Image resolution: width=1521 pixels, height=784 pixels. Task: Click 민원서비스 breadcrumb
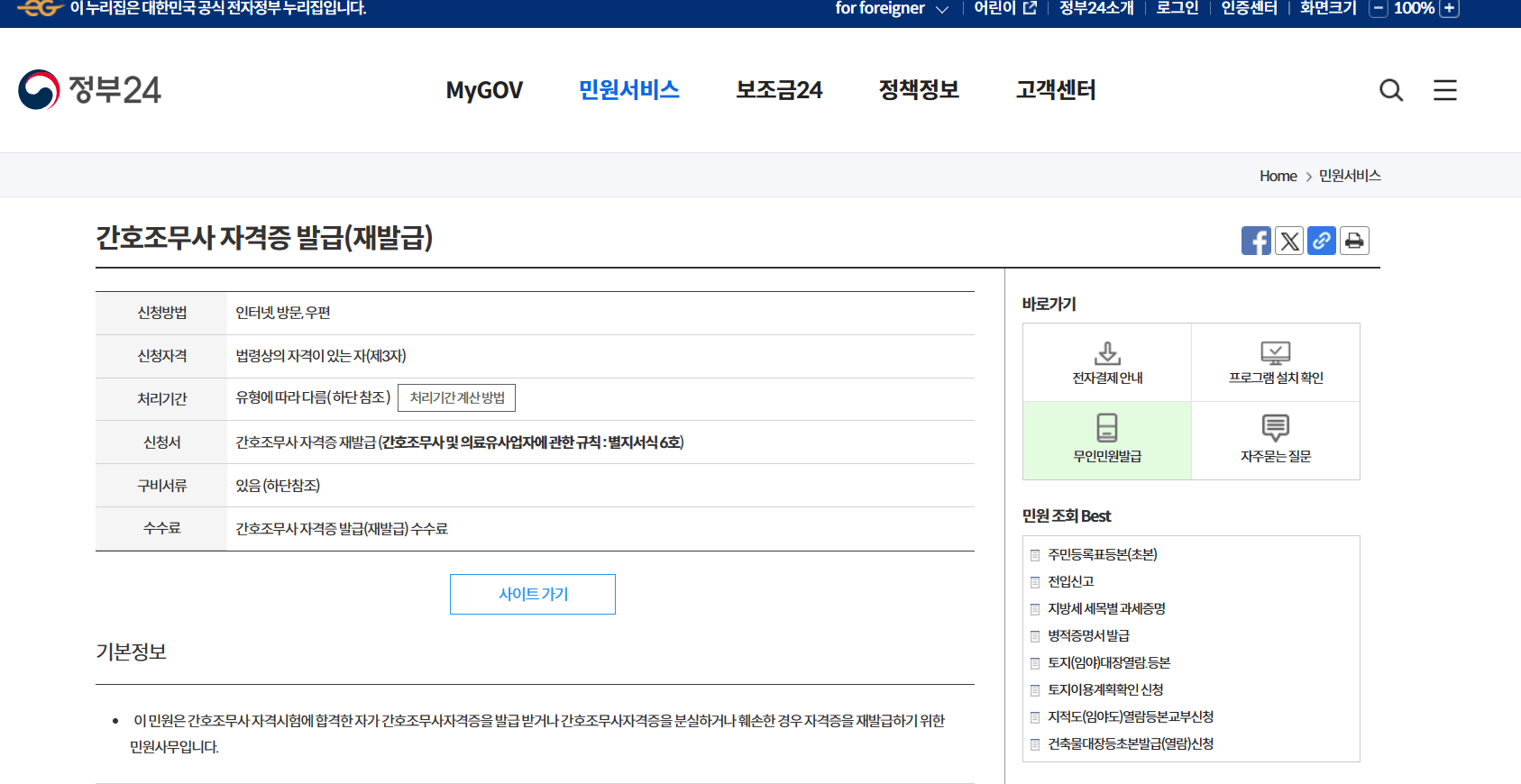coord(1350,176)
